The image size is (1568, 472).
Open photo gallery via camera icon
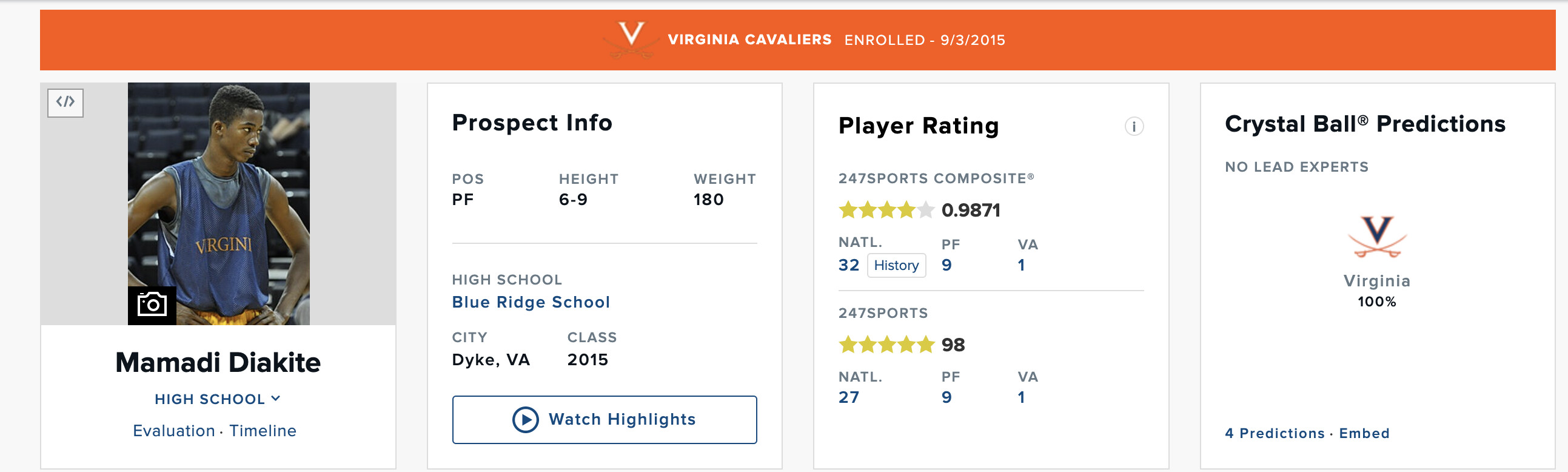(x=152, y=305)
